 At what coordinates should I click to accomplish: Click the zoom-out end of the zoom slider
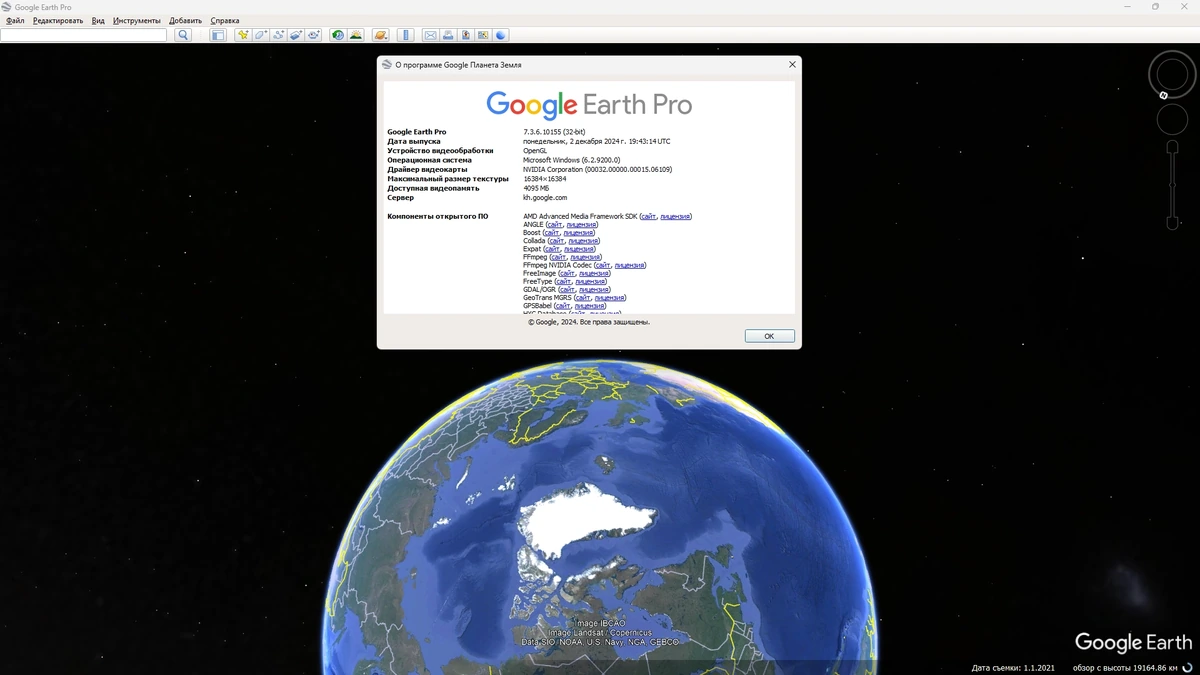click(1172, 224)
